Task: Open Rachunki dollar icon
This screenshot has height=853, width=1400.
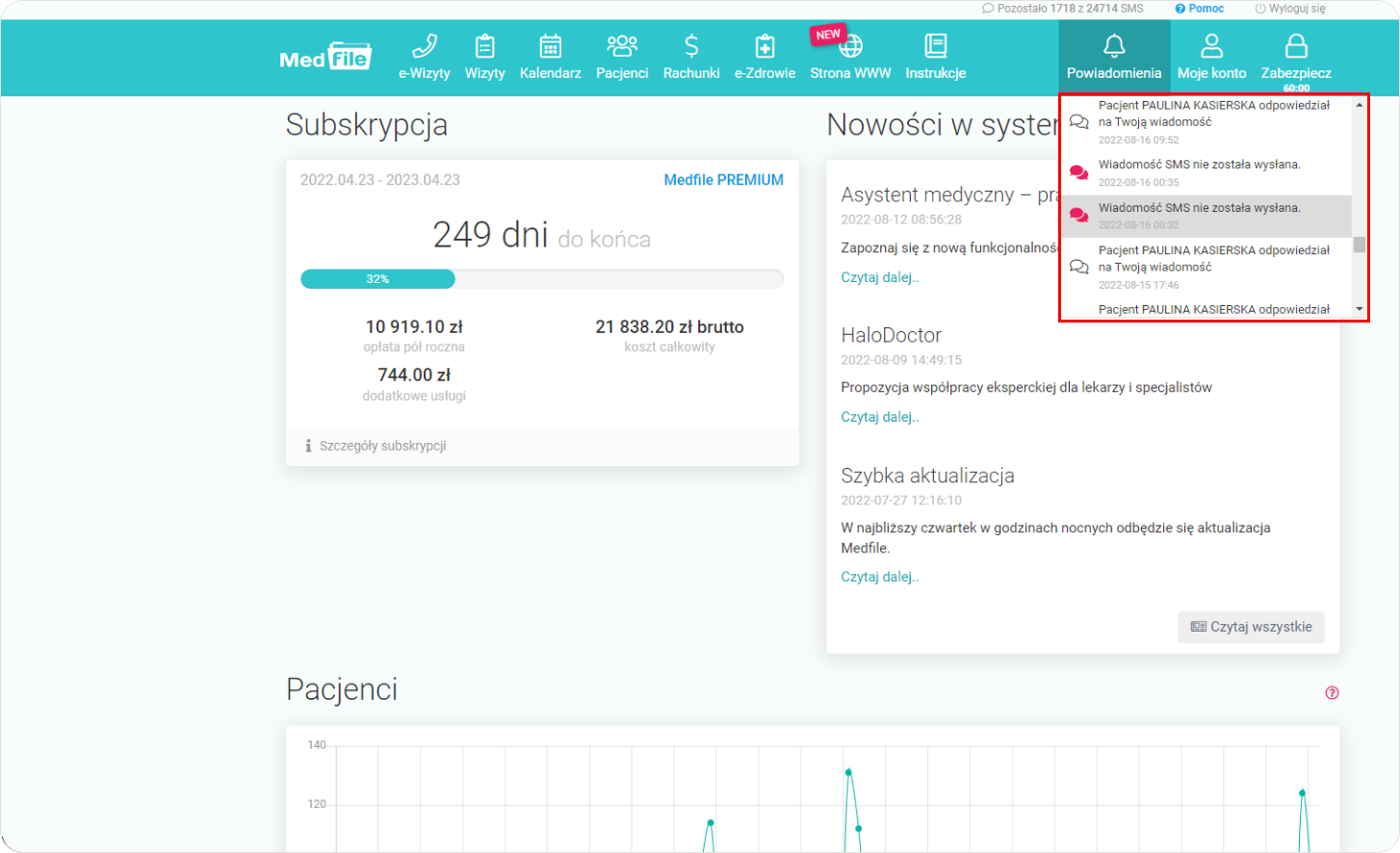Action: [x=691, y=45]
